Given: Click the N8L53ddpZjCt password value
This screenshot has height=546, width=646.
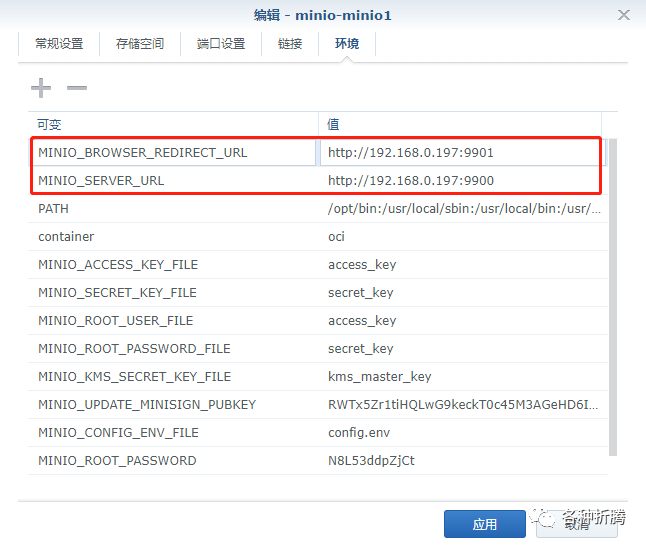Looking at the screenshot, I should point(371,461).
